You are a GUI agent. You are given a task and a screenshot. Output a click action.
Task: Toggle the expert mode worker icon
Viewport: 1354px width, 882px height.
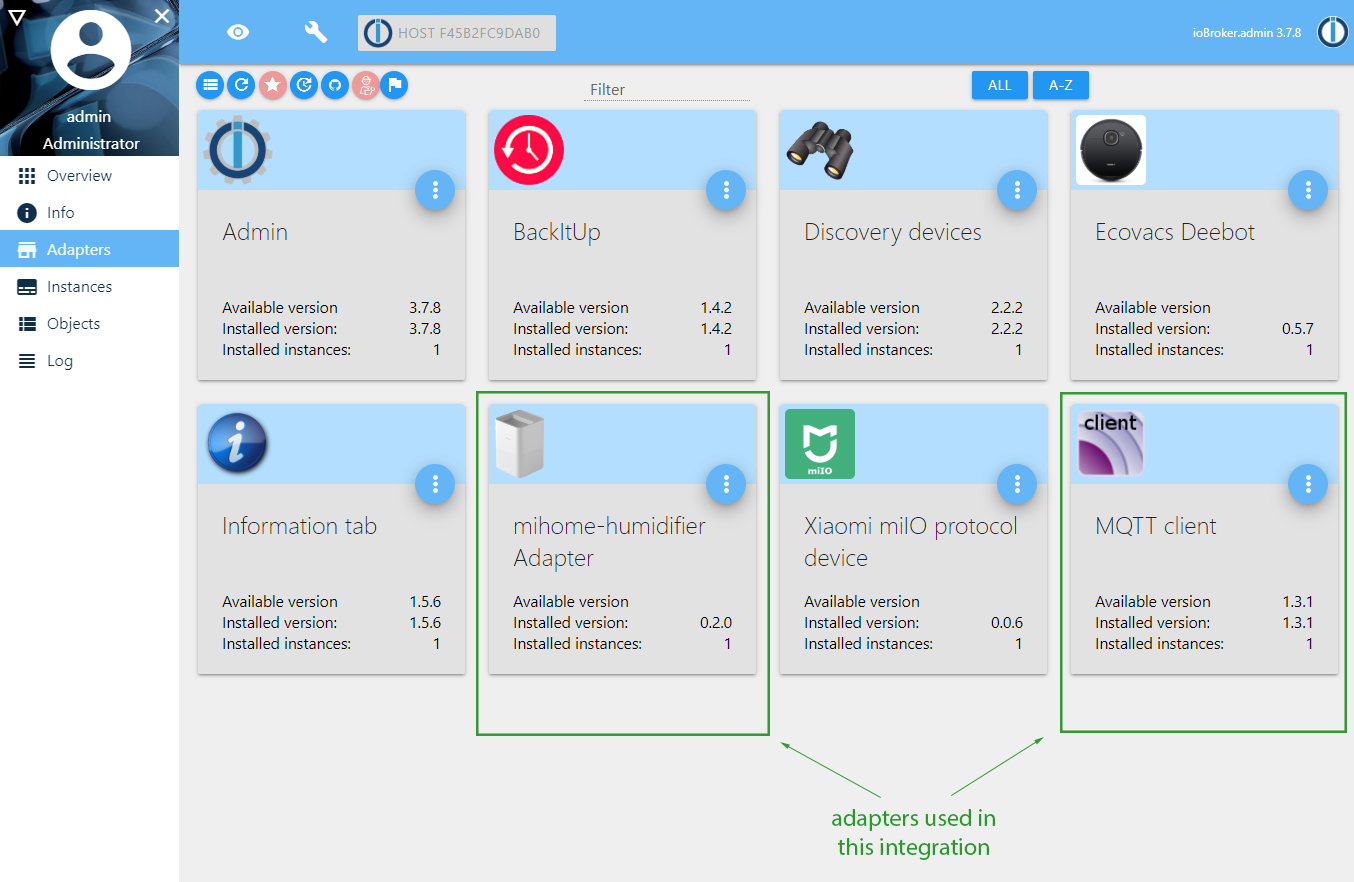tap(366, 85)
